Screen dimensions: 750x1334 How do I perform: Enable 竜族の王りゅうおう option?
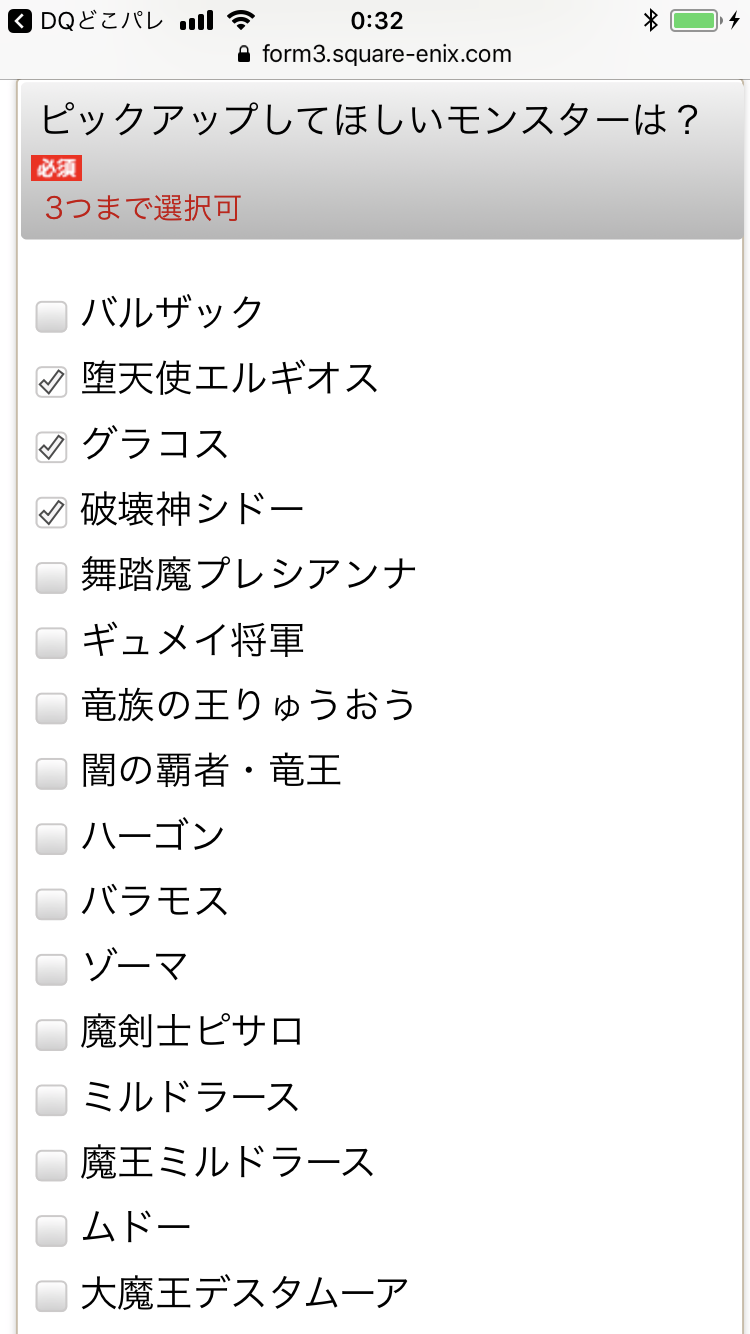tap(51, 708)
